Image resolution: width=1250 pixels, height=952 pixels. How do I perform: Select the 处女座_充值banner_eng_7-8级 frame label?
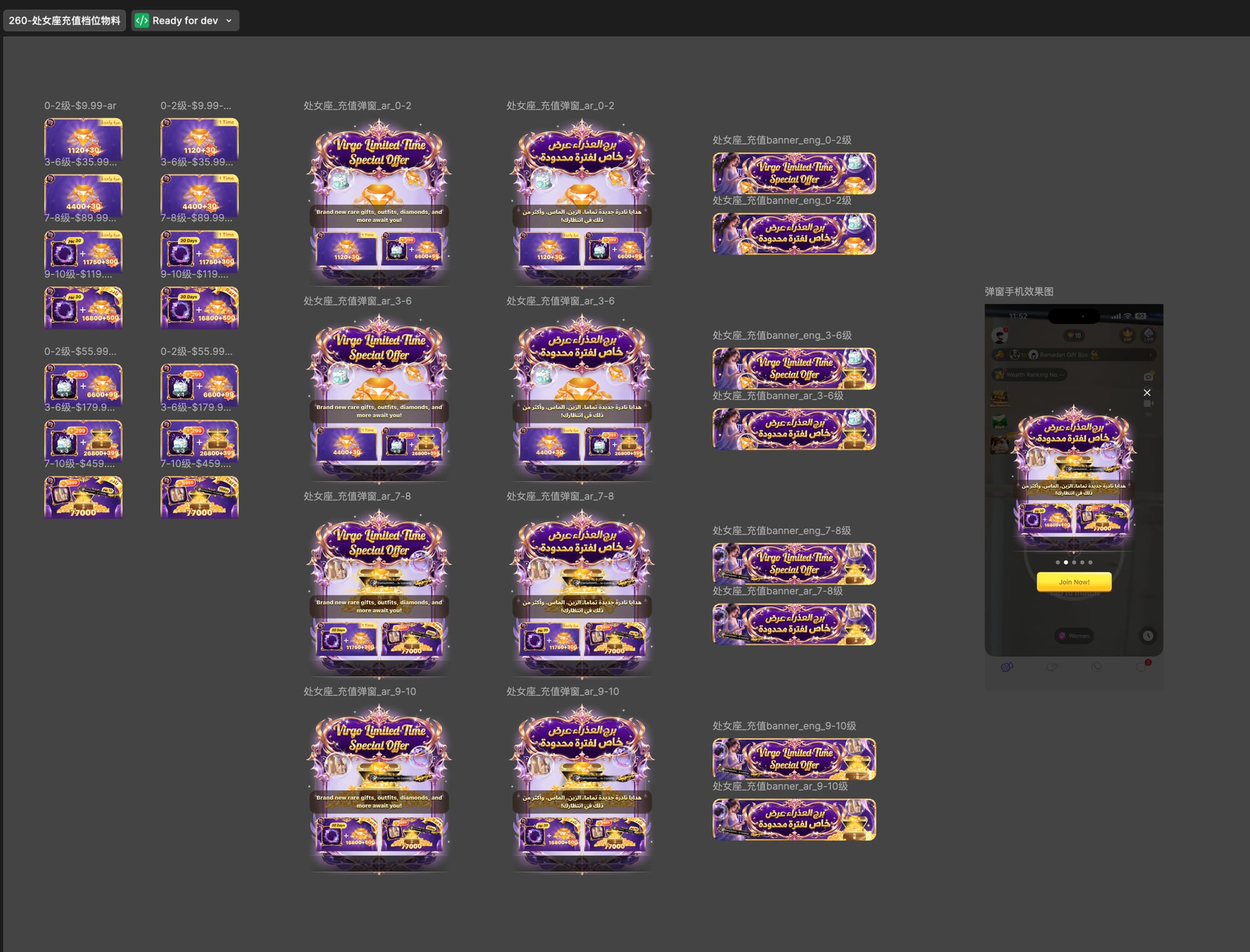pyautogui.click(x=782, y=530)
